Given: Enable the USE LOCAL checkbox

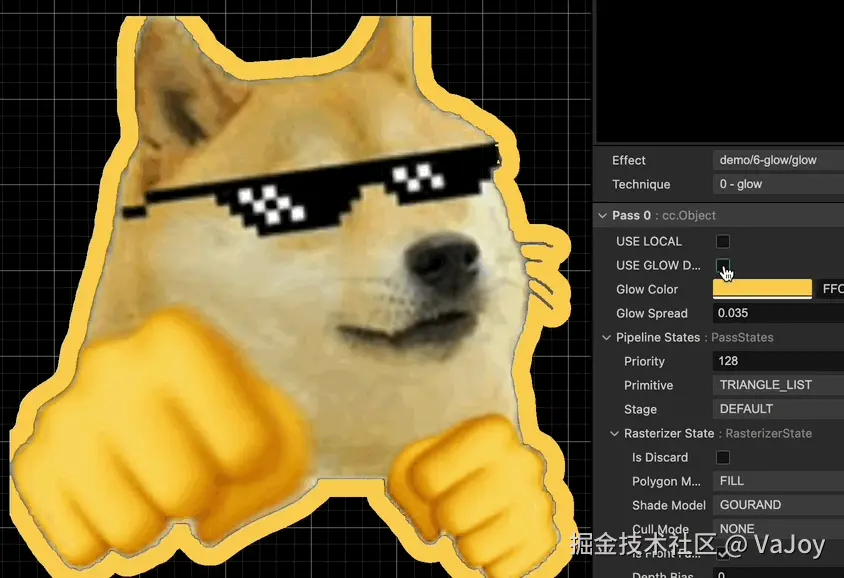Looking at the screenshot, I should click(x=723, y=241).
